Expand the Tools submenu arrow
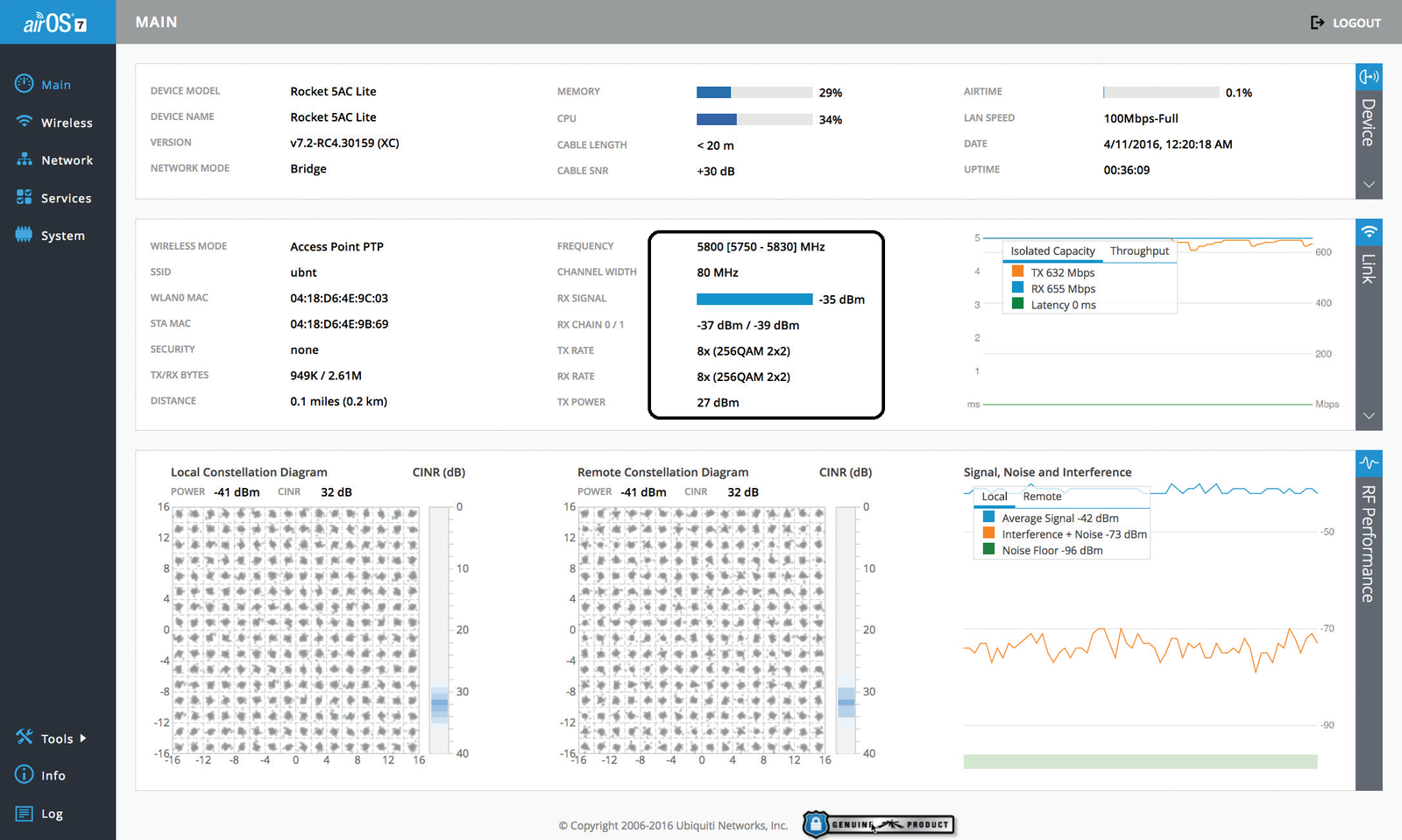Viewport: 1402px width, 840px height. click(83, 738)
